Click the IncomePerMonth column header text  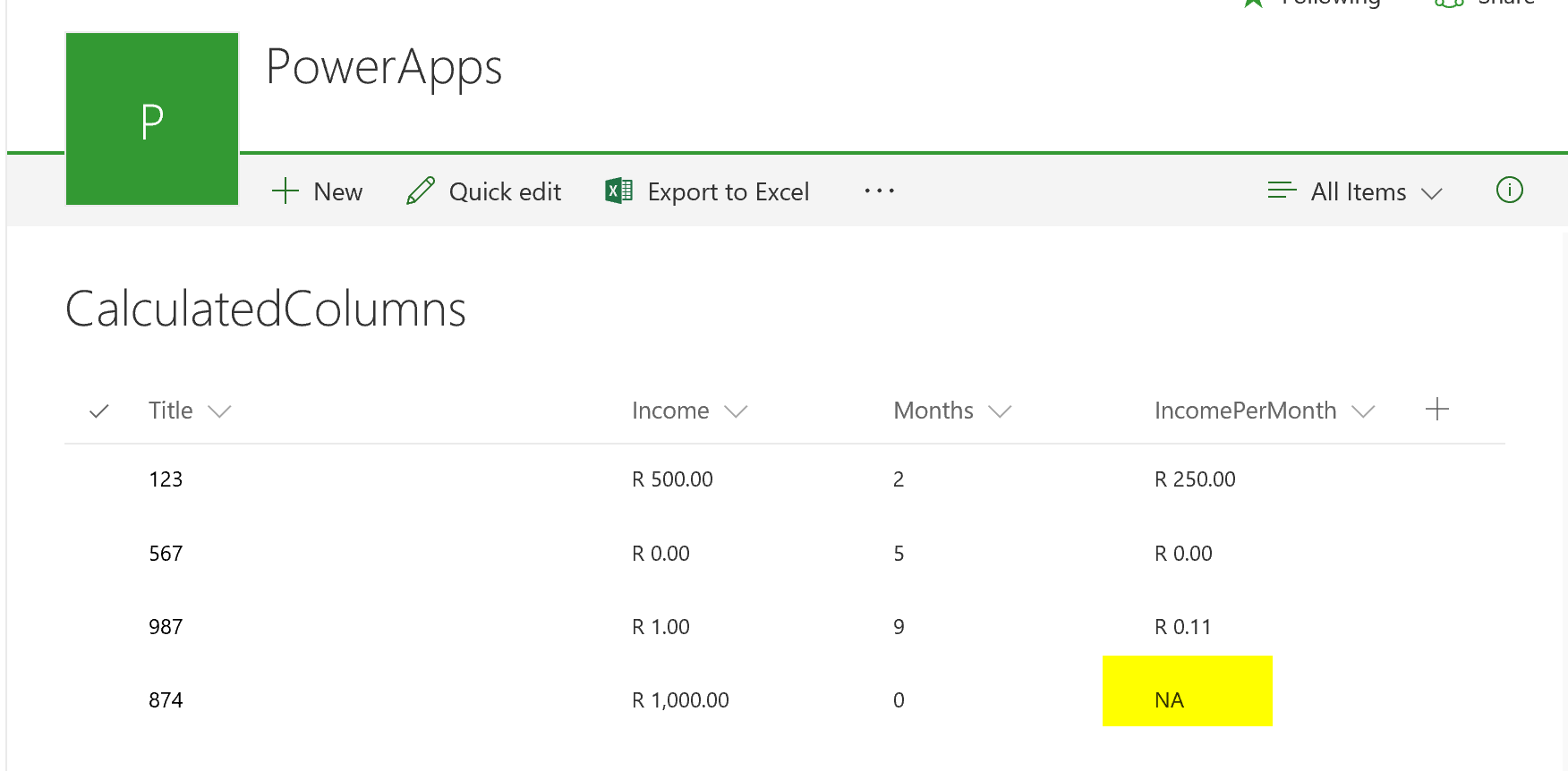[x=1246, y=411]
